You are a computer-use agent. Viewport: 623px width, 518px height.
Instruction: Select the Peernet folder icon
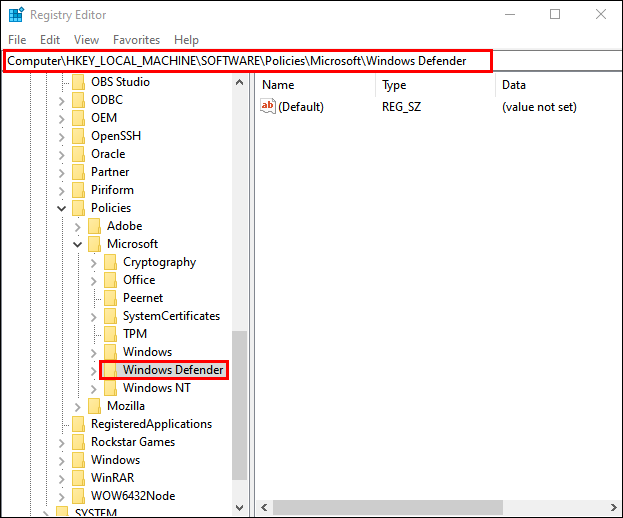[x=110, y=298]
